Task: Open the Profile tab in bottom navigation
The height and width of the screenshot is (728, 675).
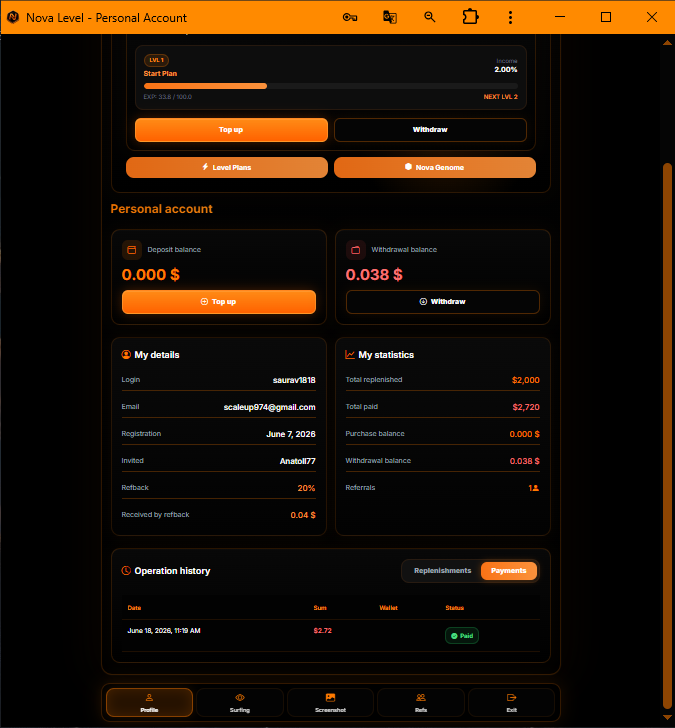Action: (149, 702)
